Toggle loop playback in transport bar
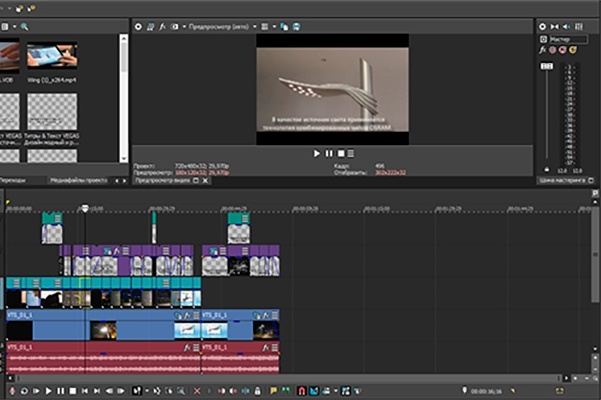The height and width of the screenshot is (400, 601). tap(24, 391)
